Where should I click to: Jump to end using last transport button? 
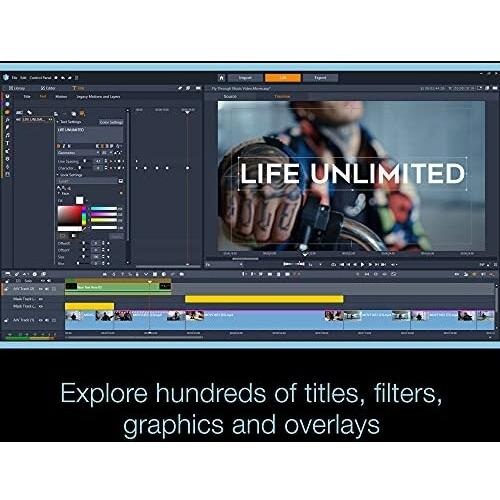pyautogui.click(x=384, y=264)
